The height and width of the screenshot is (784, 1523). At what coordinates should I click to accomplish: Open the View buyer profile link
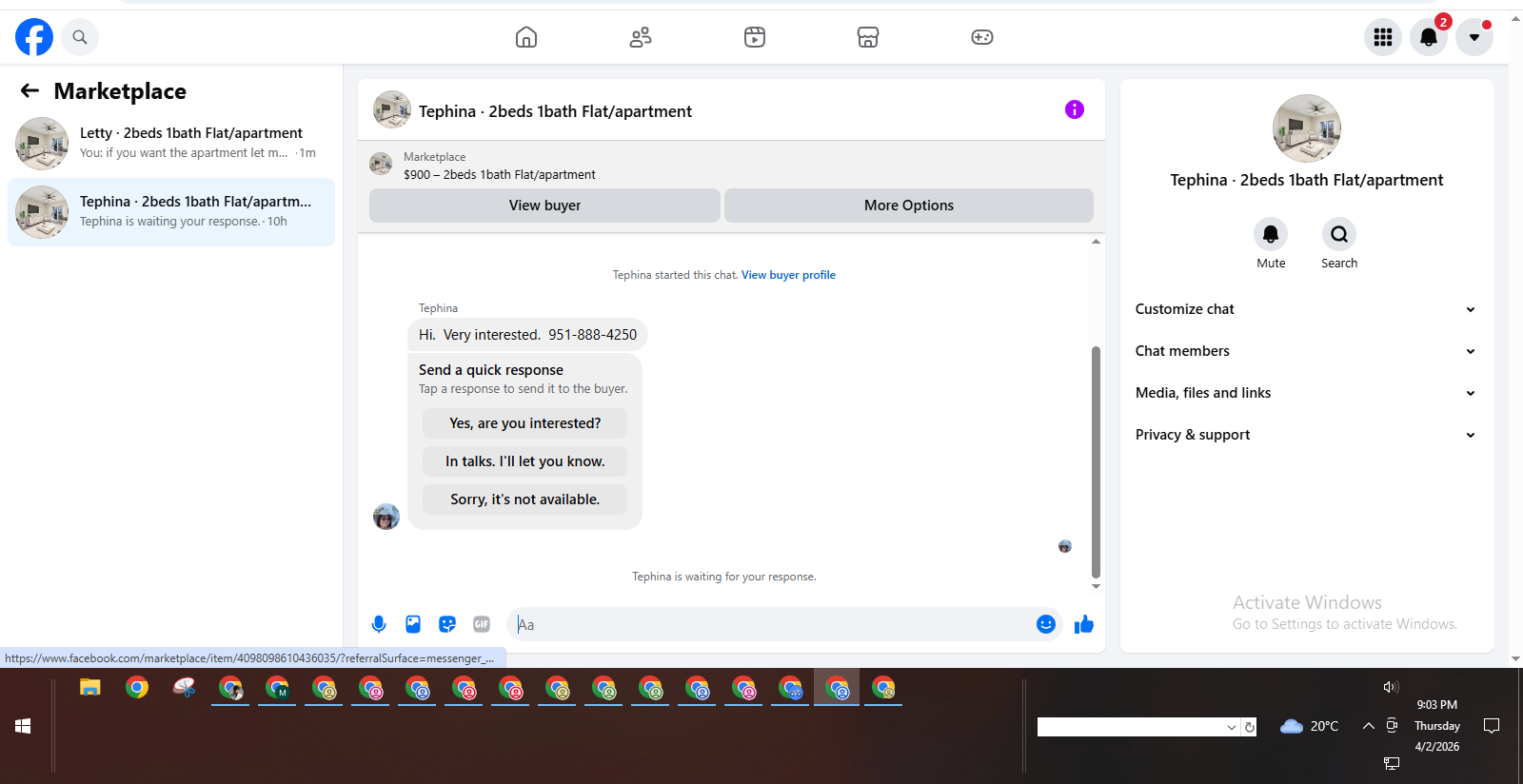(788, 275)
